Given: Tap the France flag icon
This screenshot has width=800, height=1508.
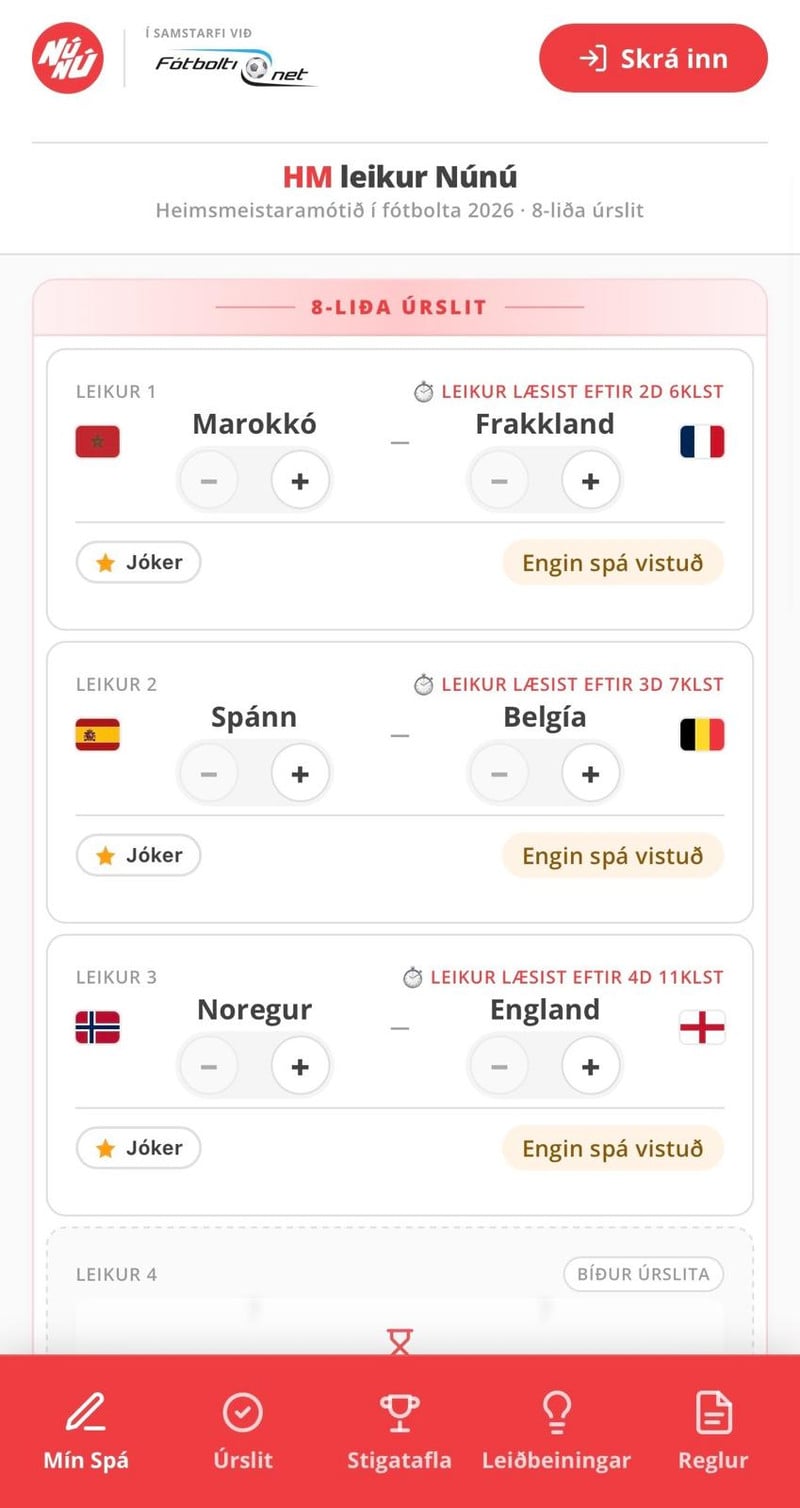Looking at the screenshot, I should 702,441.
